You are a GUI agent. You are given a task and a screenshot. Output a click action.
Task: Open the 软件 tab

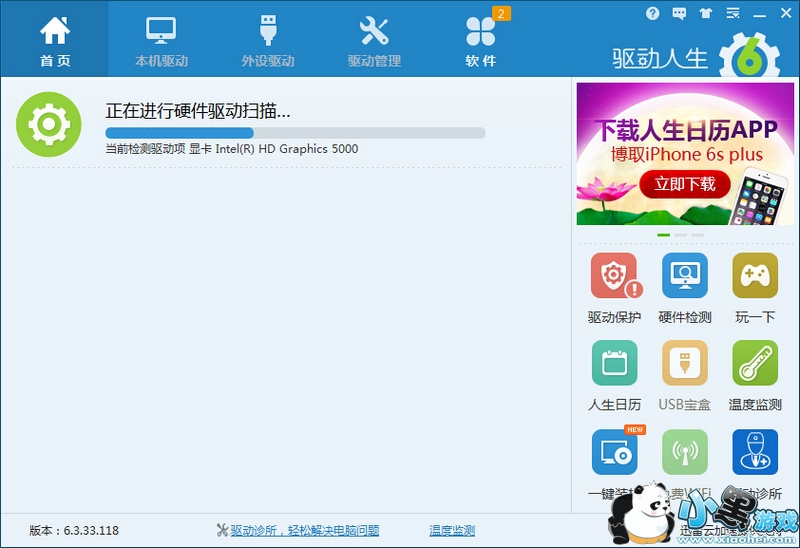(481, 39)
